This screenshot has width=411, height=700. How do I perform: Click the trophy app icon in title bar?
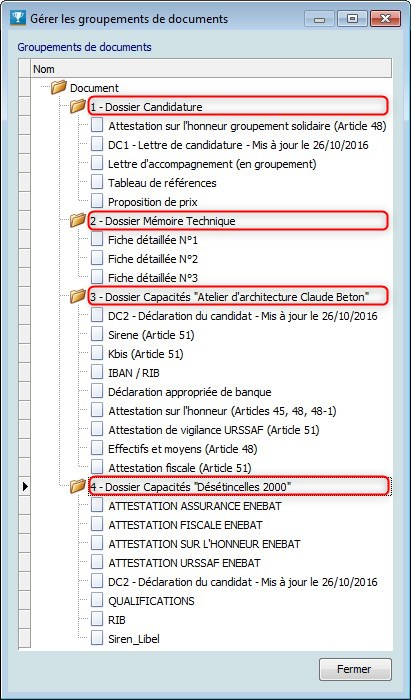(x=18, y=18)
